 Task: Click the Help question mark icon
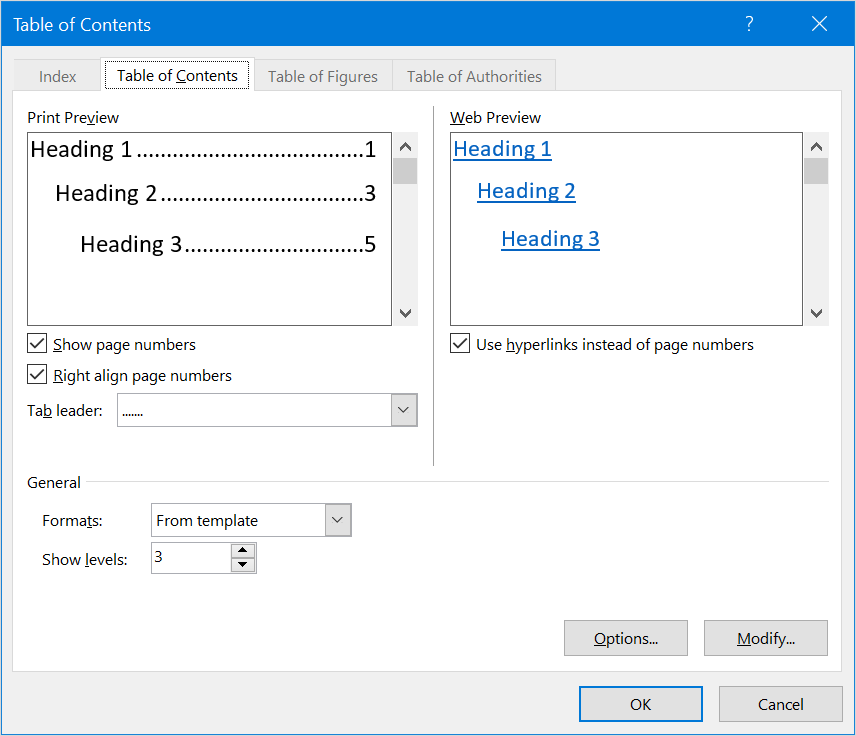(x=749, y=24)
